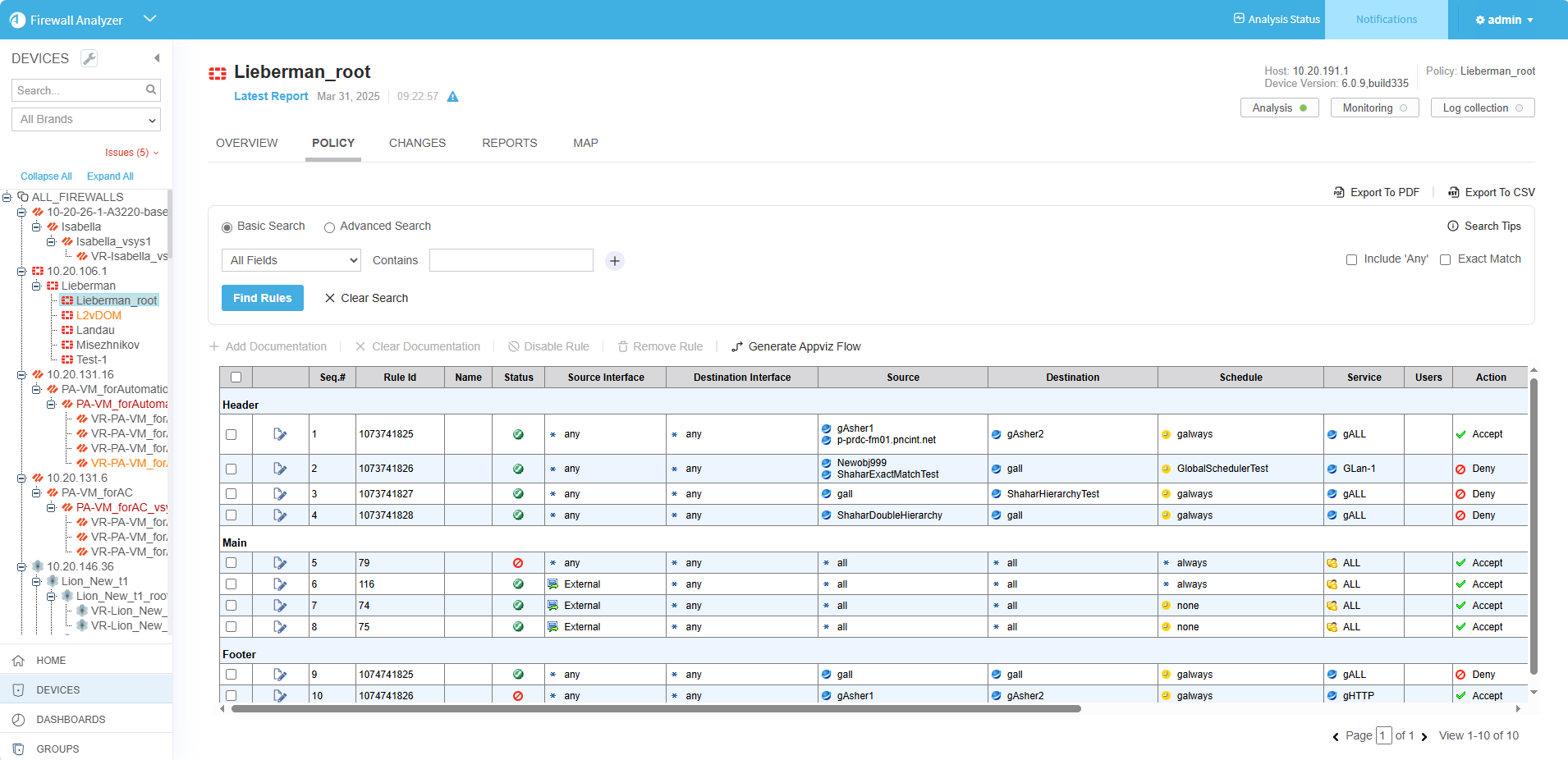1568x760 pixels.
Task: Open the All Brands dropdown
Action: click(86, 120)
